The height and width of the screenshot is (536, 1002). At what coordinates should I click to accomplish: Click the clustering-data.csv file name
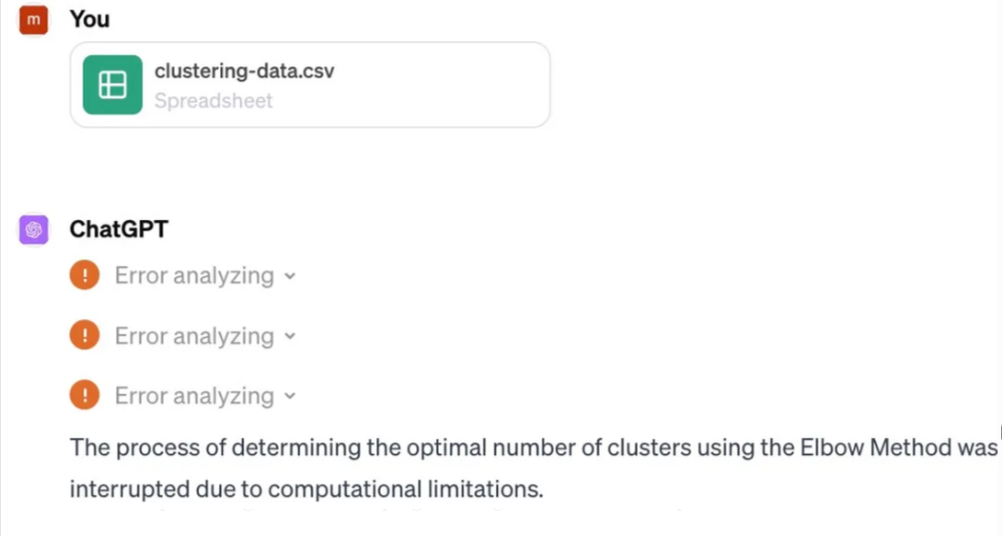(x=244, y=70)
